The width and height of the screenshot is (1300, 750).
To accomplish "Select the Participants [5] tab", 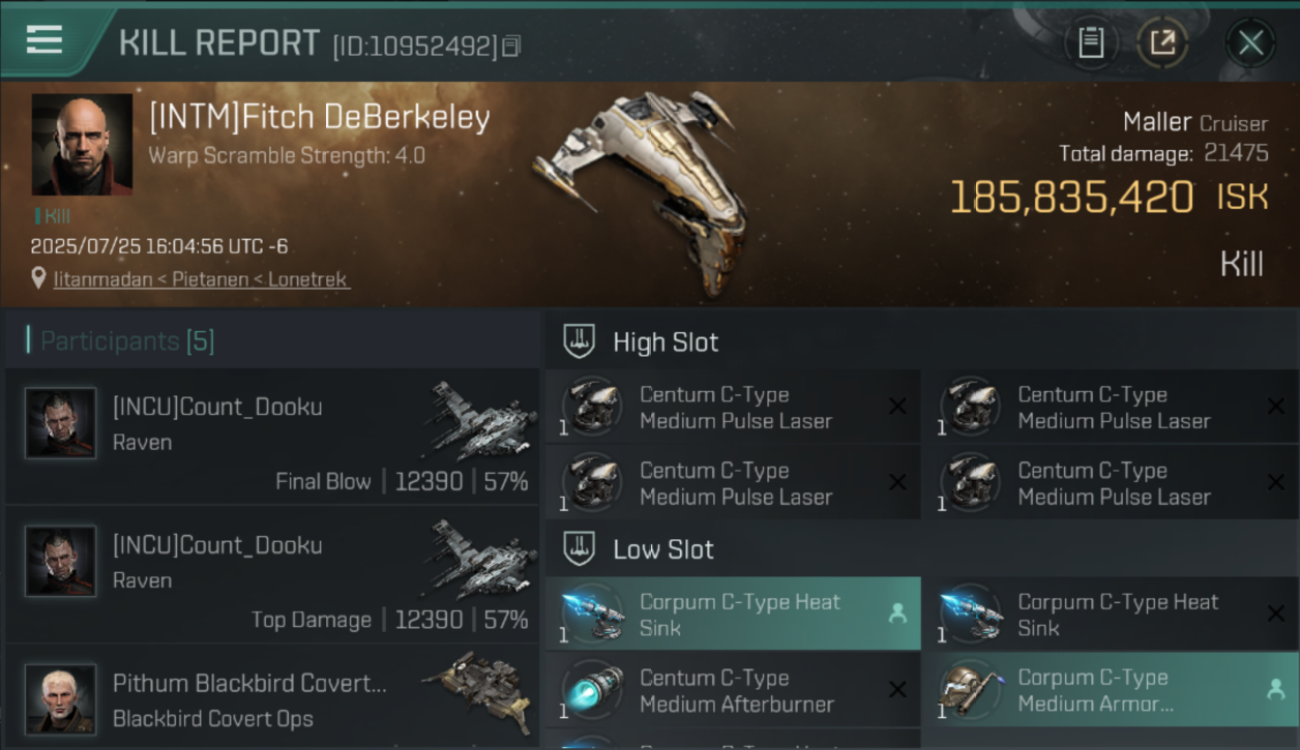I will coord(126,341).
